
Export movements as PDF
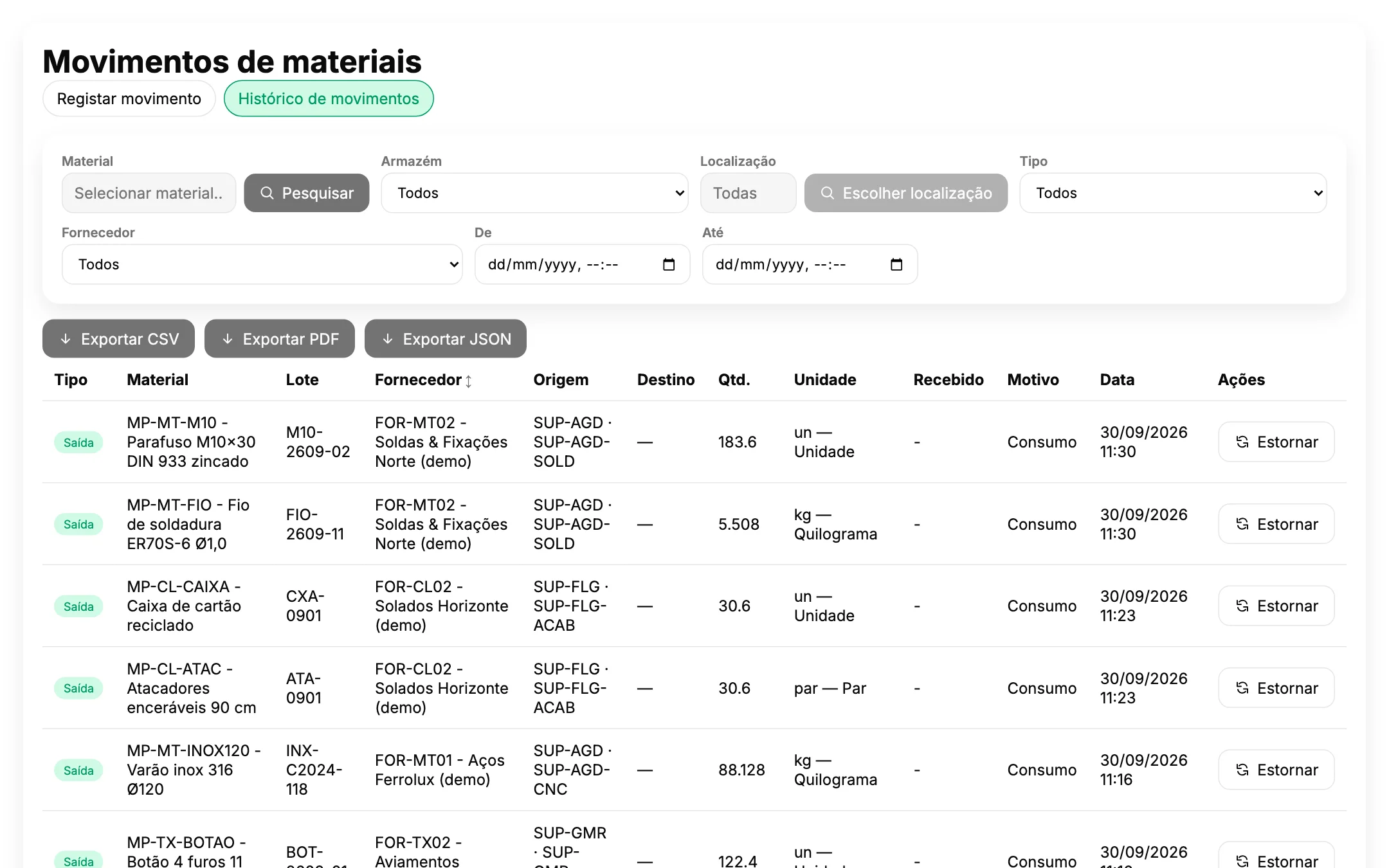pos(280,339)
